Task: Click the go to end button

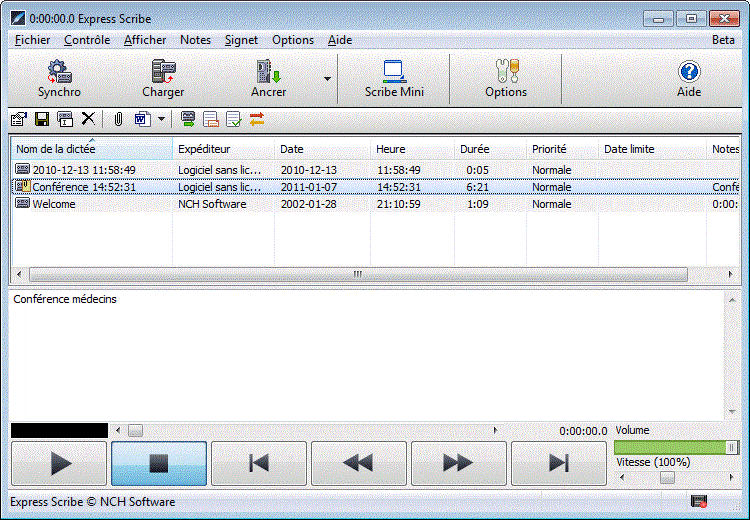Action: [559, 463]
